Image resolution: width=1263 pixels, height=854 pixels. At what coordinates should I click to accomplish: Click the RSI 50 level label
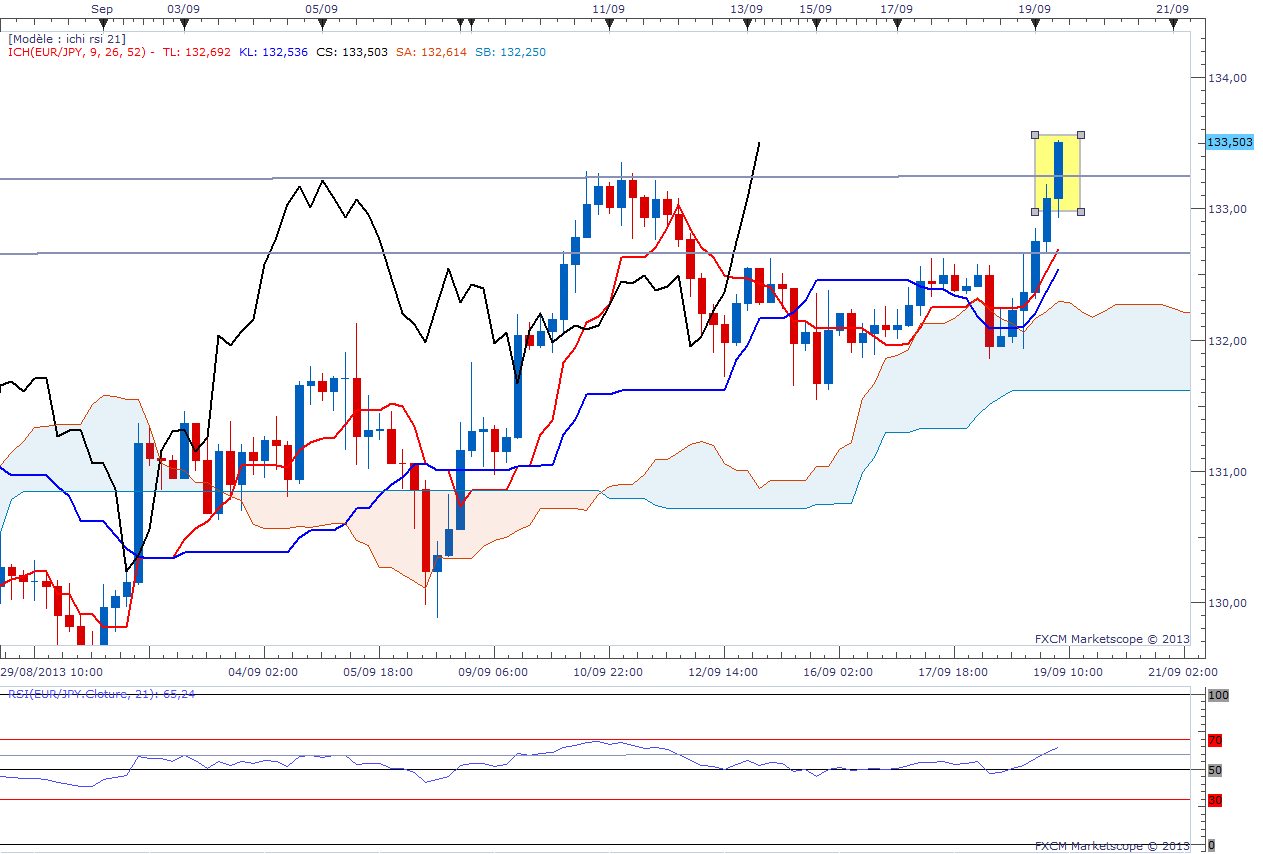tap(1214, 770)
